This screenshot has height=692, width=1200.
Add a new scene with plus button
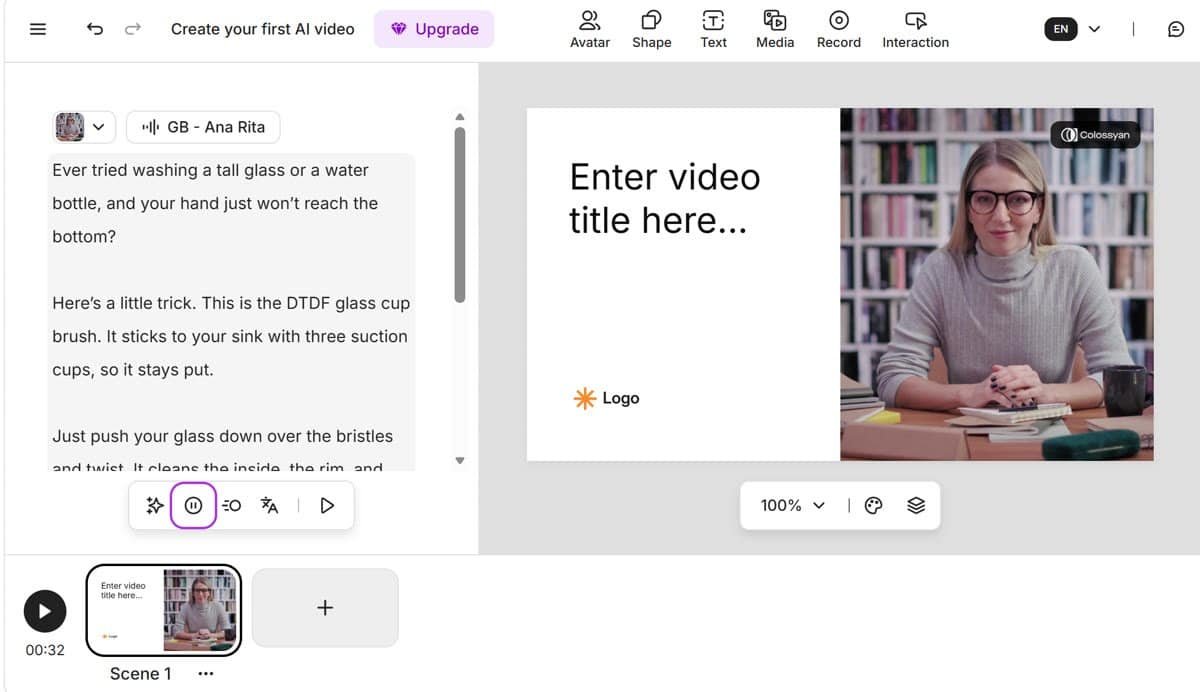pyautogui.click(x=325, y=607)
